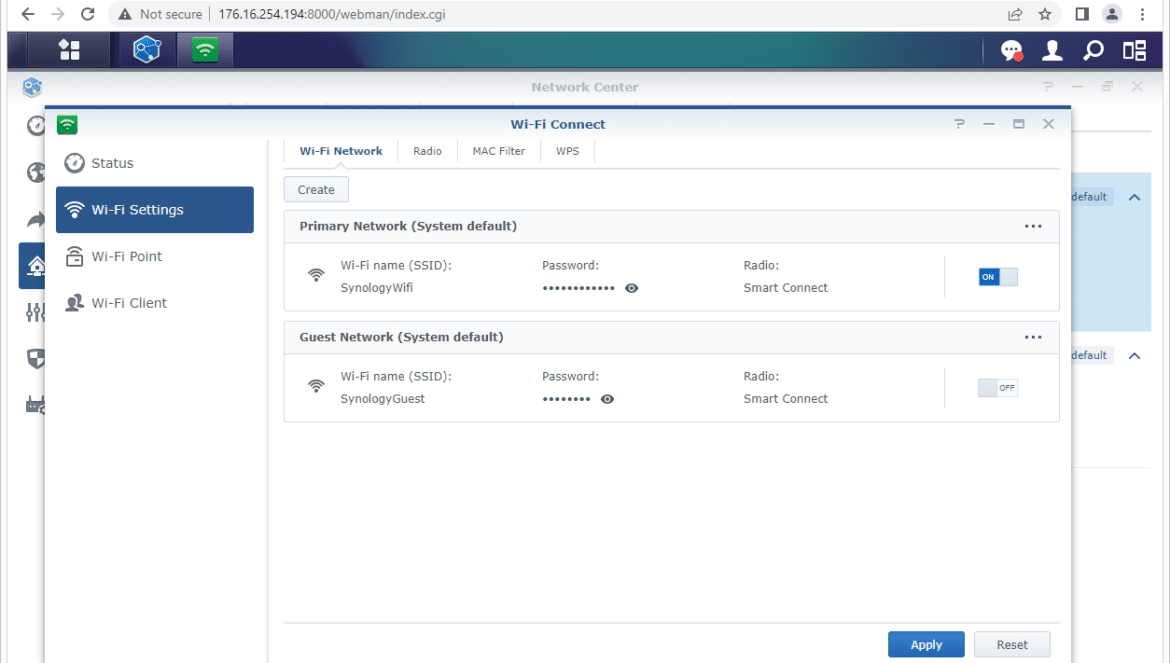Switch to the Radio tab
This screenshot has height=663, width=1170.
[x=428, y=151]
